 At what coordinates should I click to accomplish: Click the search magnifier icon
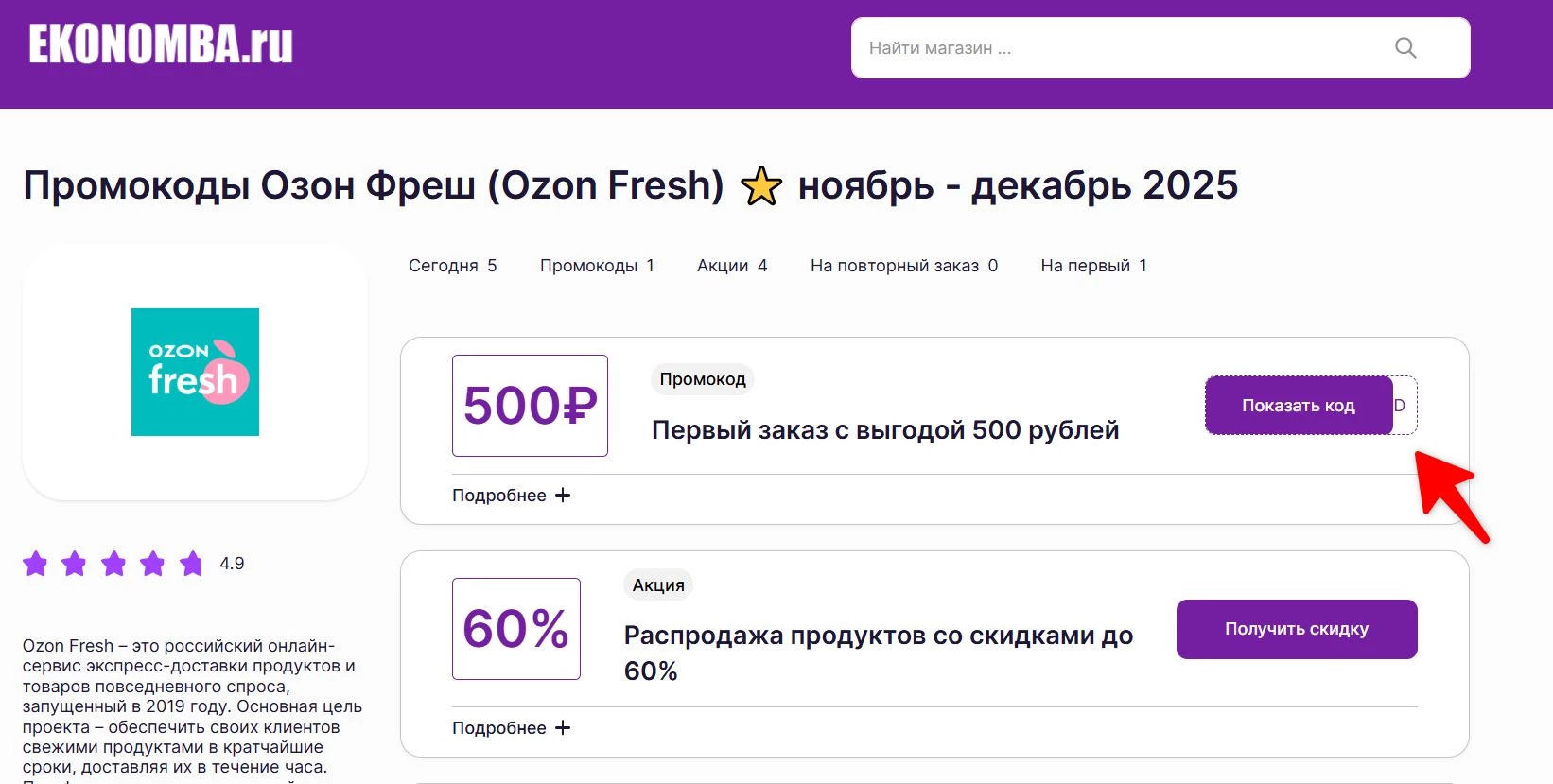pos(1405,48)
